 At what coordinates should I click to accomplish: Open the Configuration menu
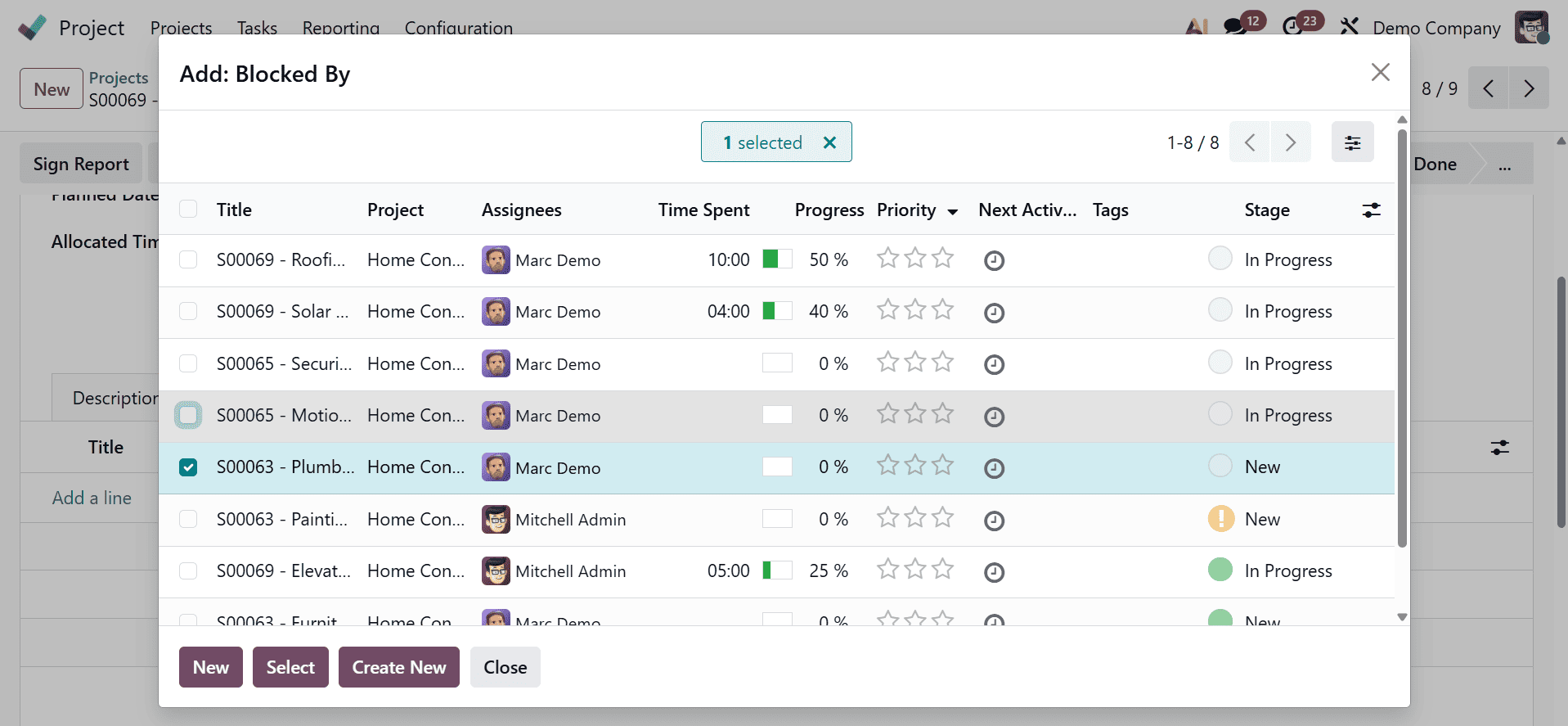pos(459,28)
